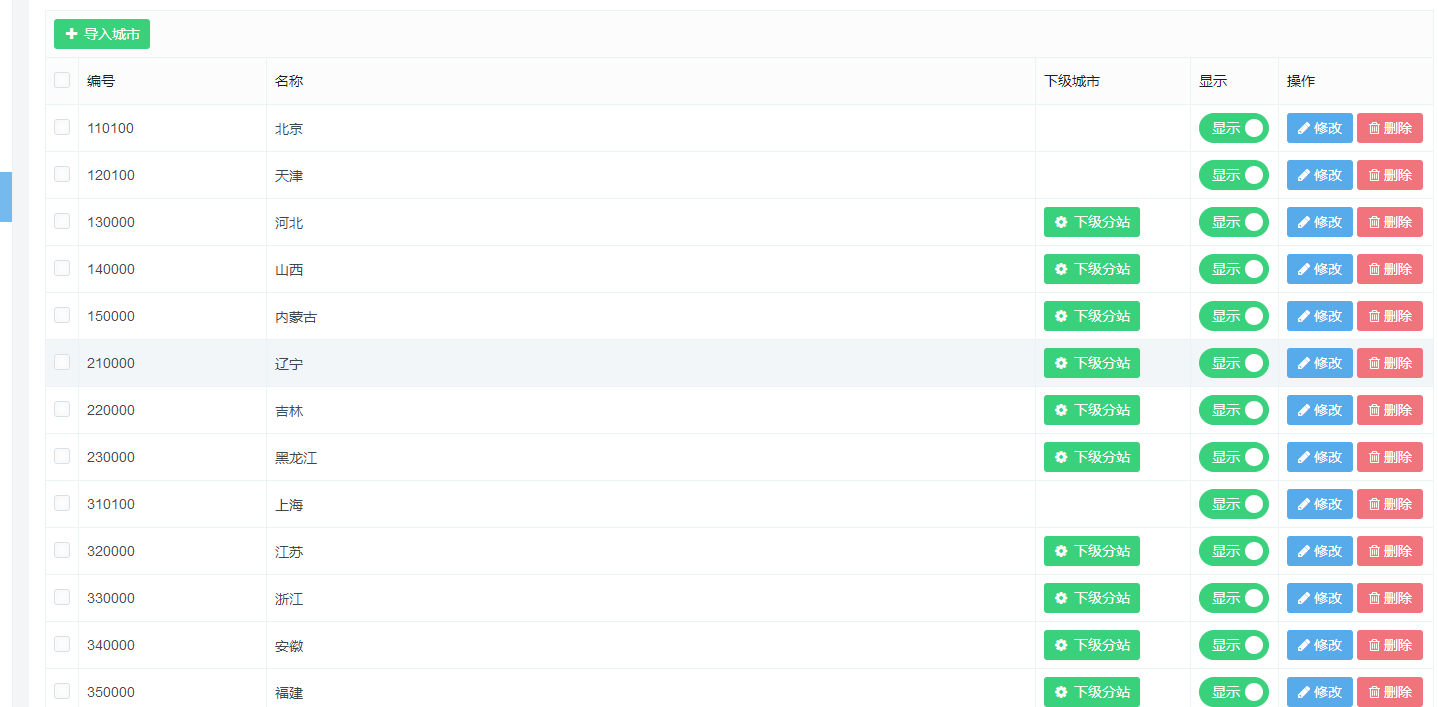
Task: Click the 编号 column header
Action: point(101,81)
